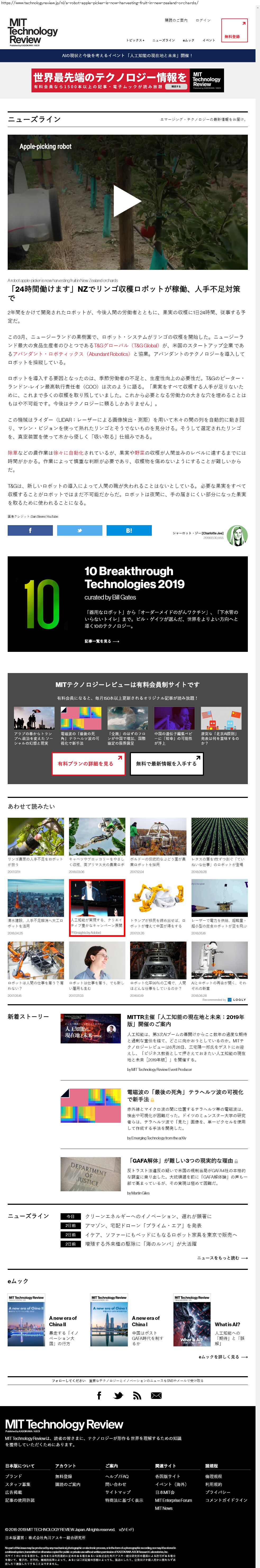
Task: Click the 購読のご案内 header link
Action: click(176, 20)
